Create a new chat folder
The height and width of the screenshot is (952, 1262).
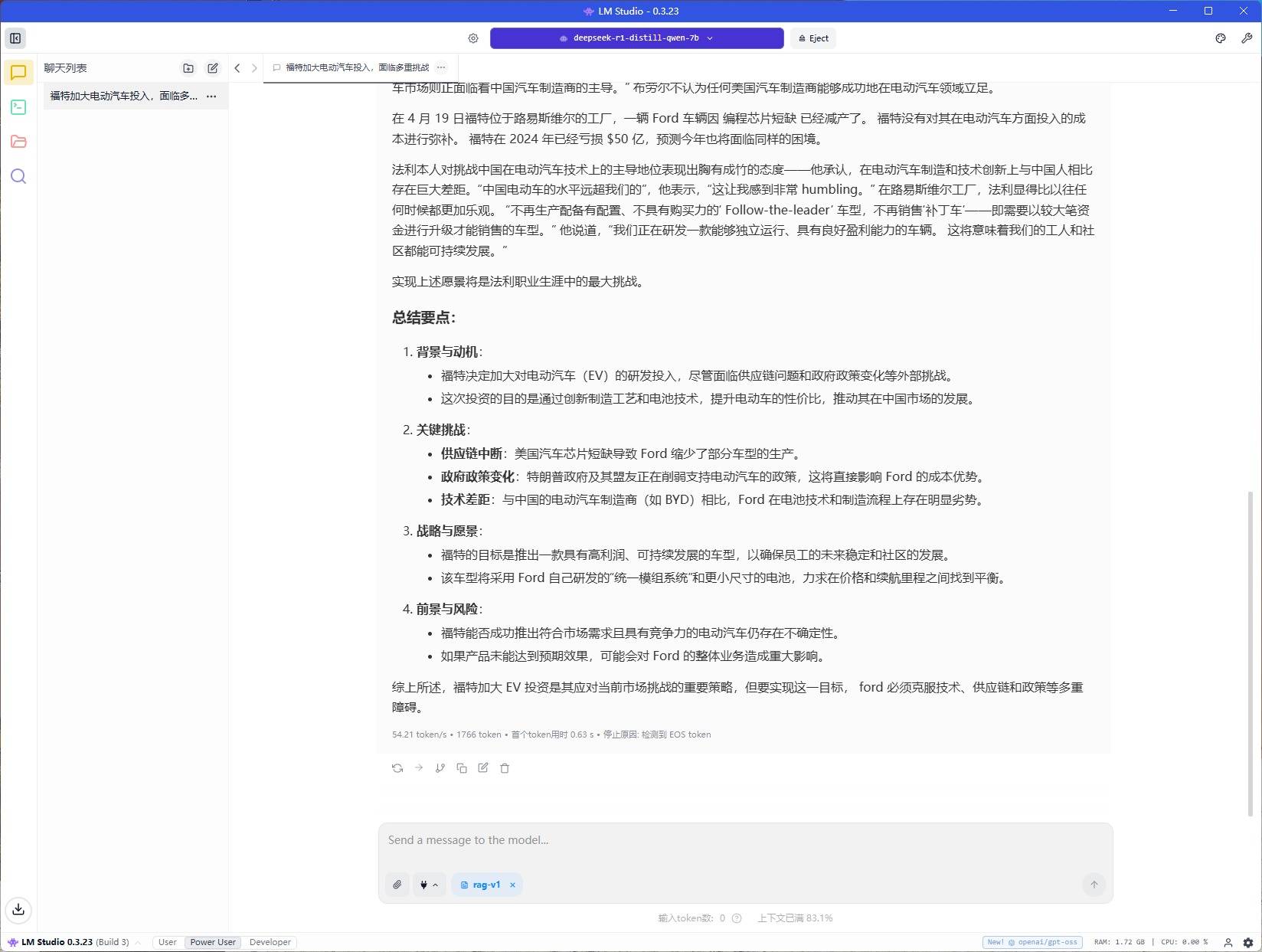click(188, 68)
